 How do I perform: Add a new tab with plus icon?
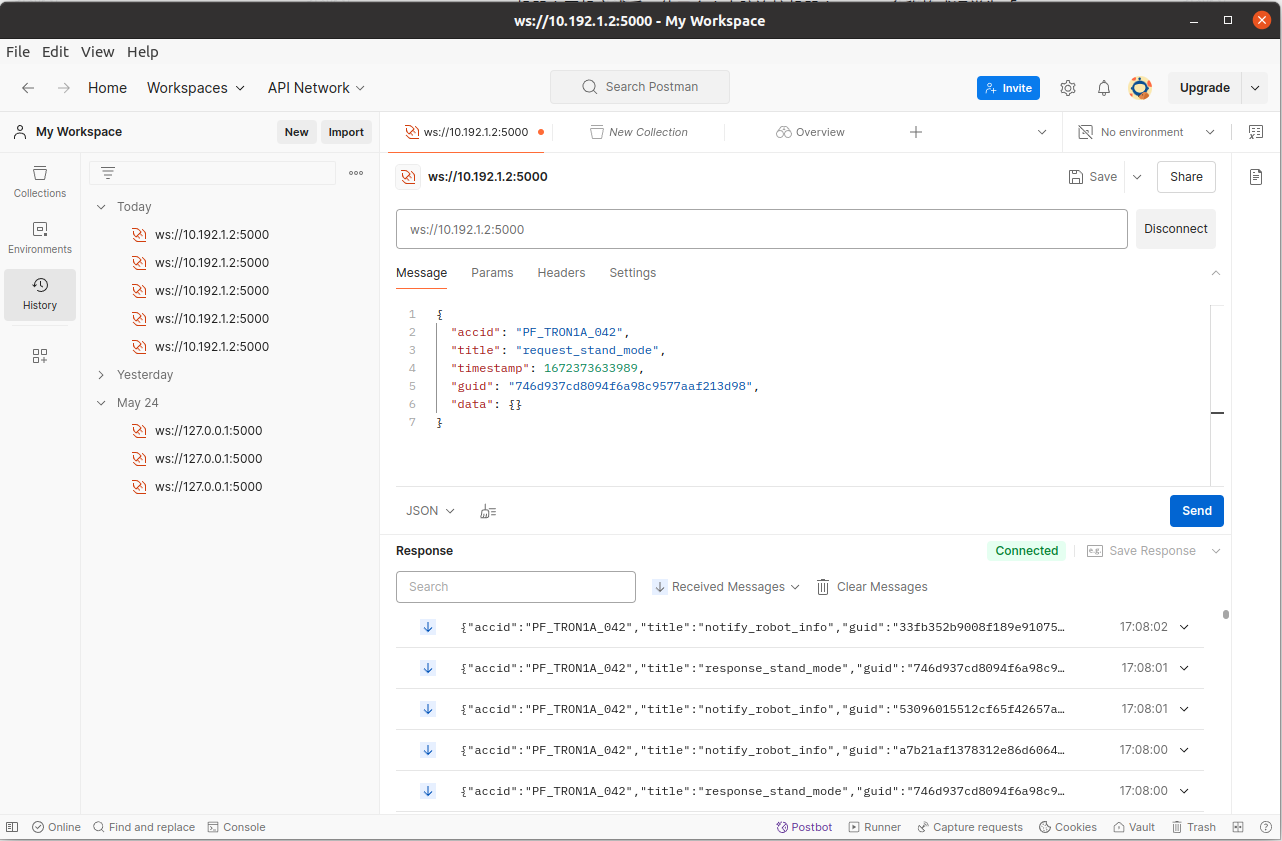[915, 132]
